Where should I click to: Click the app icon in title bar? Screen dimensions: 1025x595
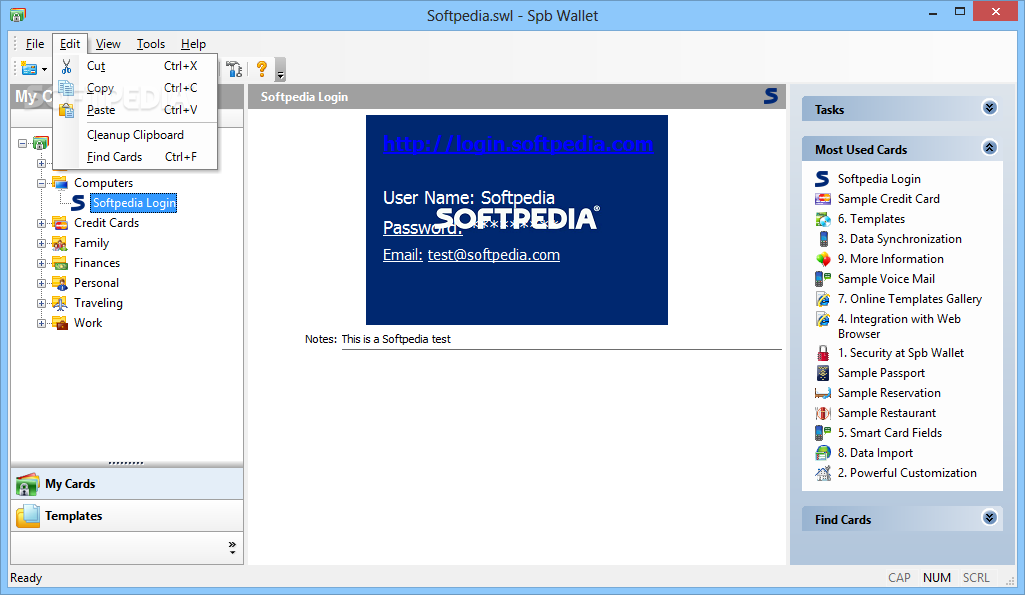pyautogui.click(x=18, y=14)
